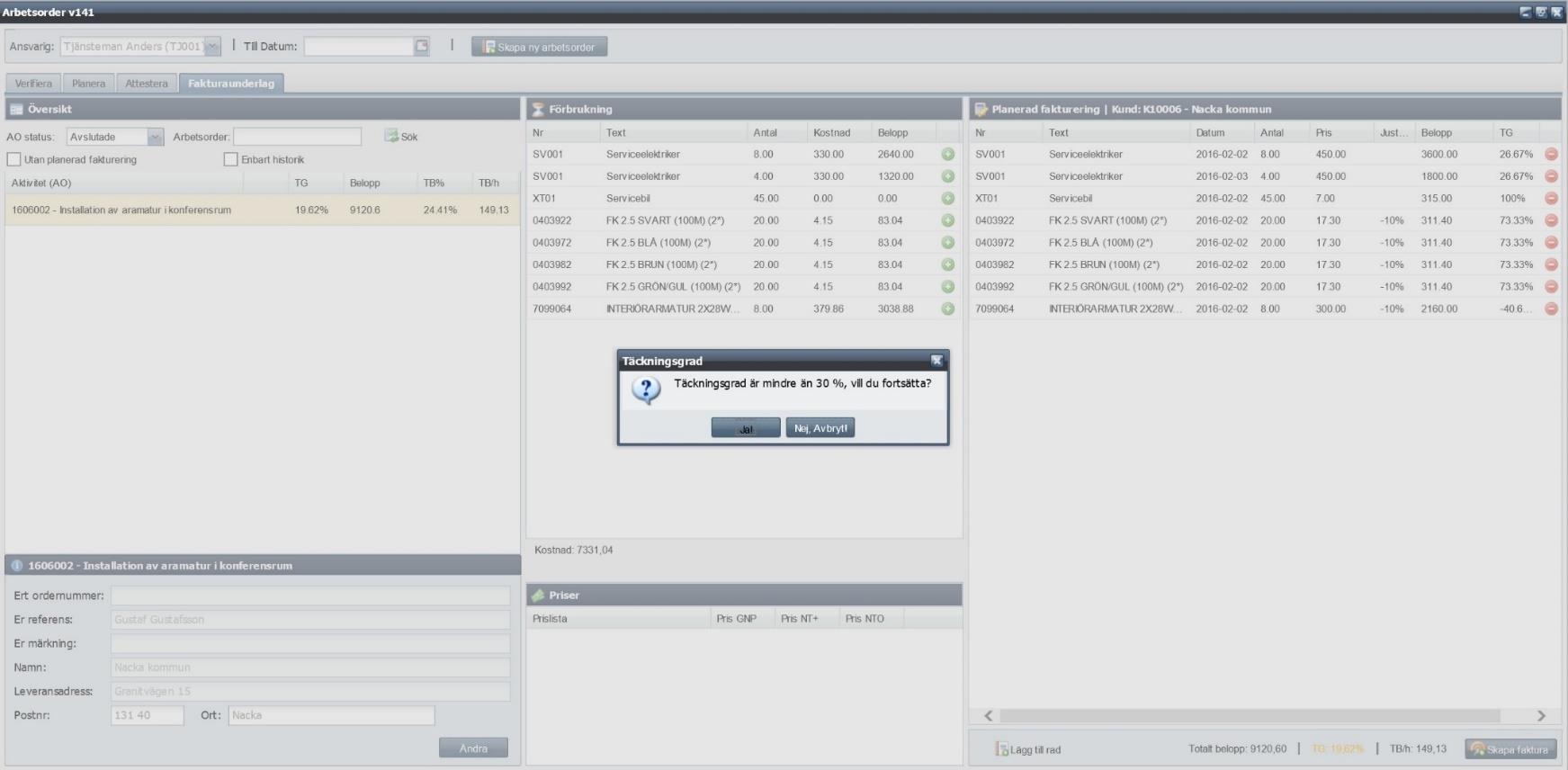Add SV001 8.00 consumption row to invoicing

click(947, 154)
